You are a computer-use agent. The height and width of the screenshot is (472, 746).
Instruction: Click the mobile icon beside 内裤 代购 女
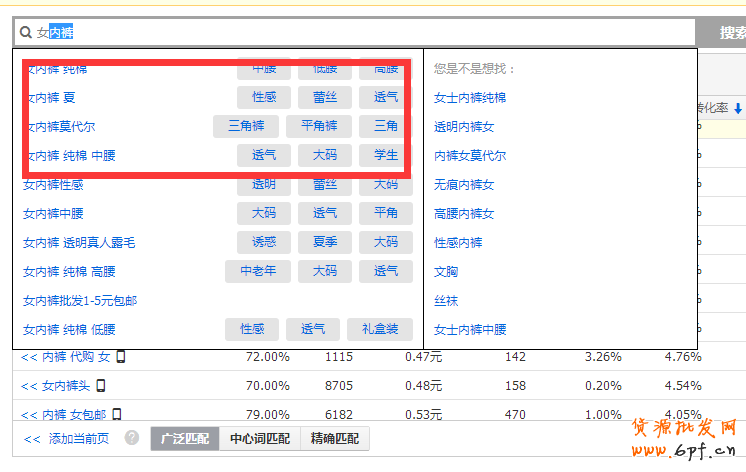[x=121, y=357]
